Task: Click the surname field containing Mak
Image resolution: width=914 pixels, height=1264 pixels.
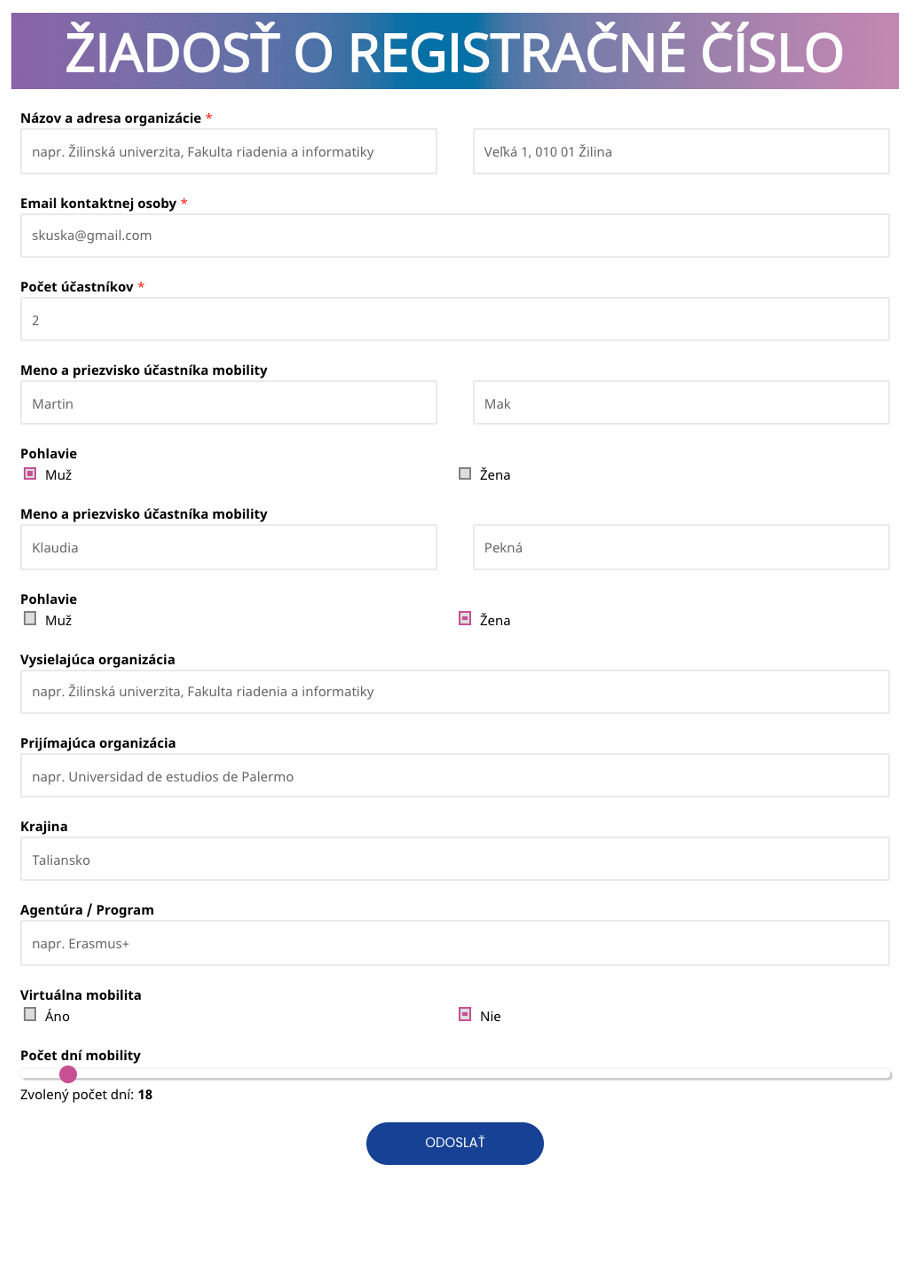Action: [681, 404]
